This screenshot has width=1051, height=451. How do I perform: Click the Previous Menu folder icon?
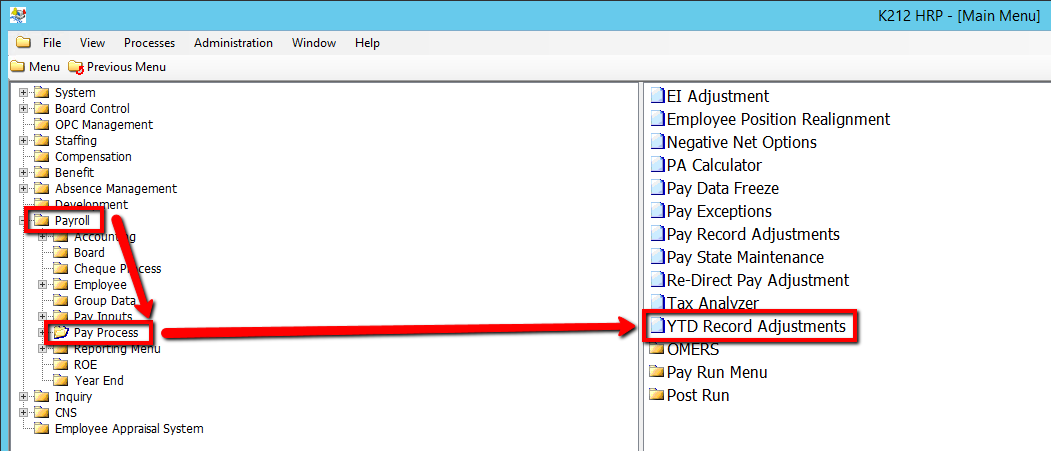tap(76, 67)
